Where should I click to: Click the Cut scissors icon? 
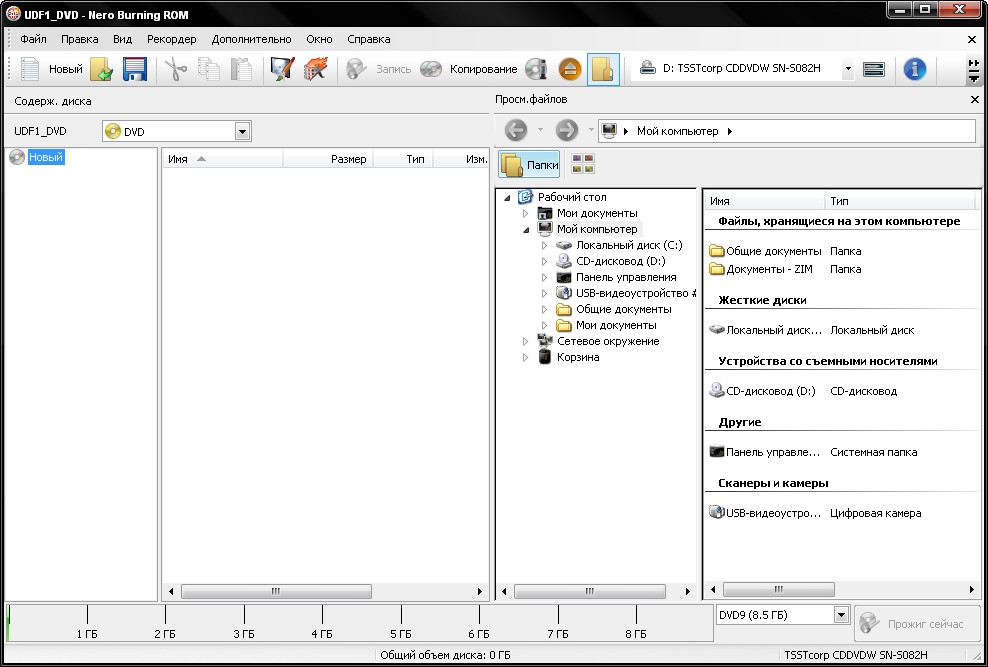click(x=176, y=69)
